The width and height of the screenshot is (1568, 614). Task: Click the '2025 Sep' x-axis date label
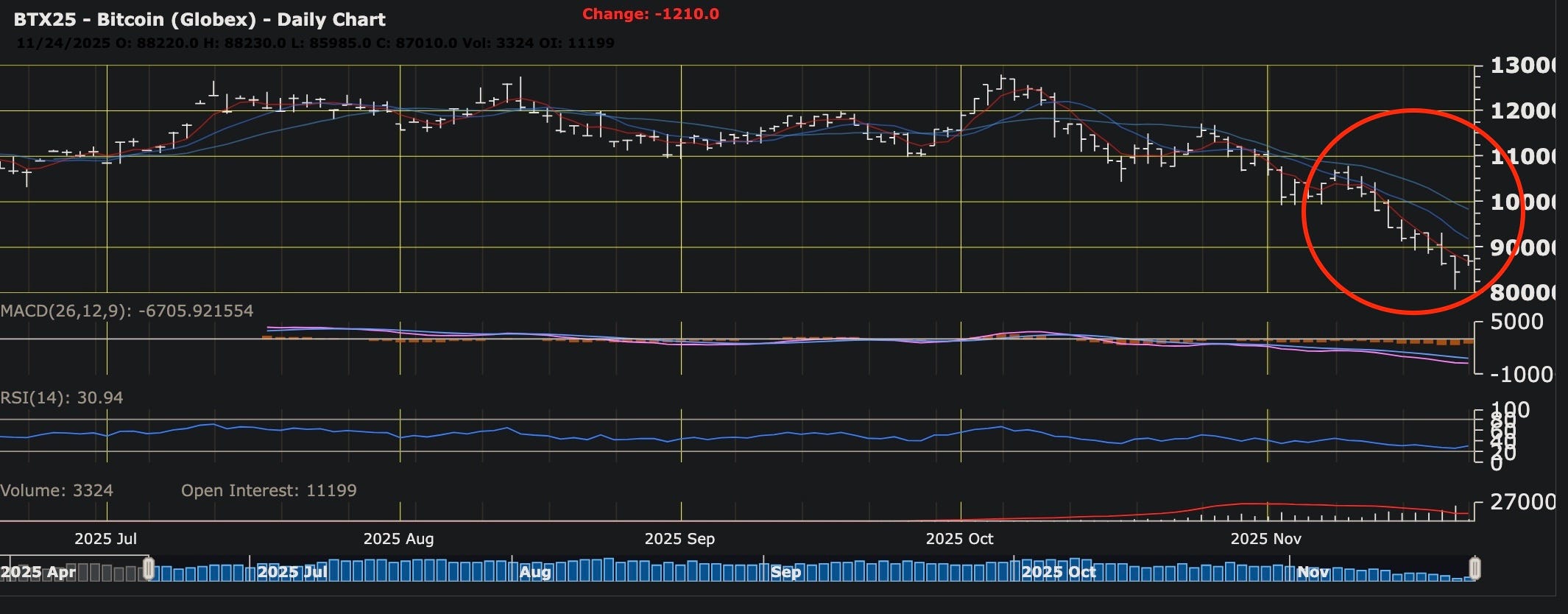click(679, 539)
